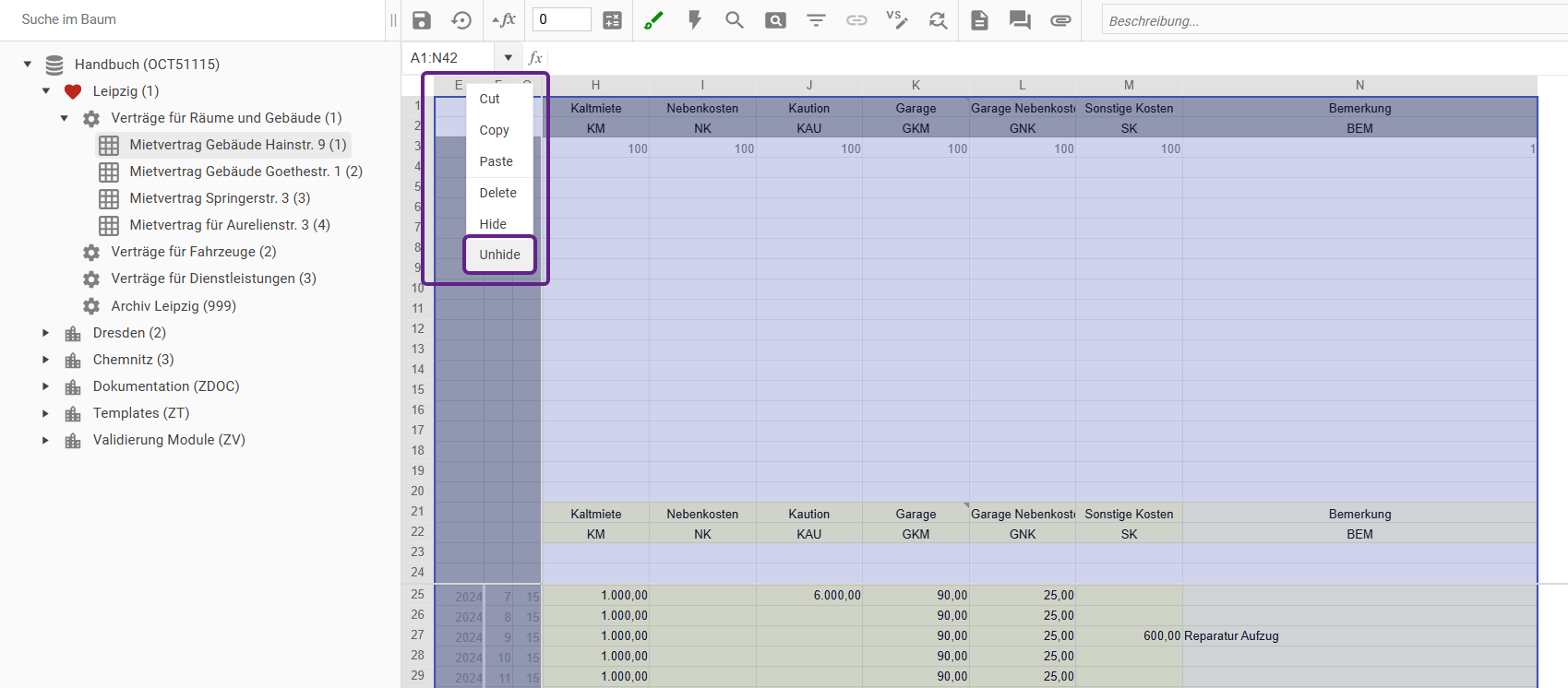Click the calculator icon next to number field

612,20
